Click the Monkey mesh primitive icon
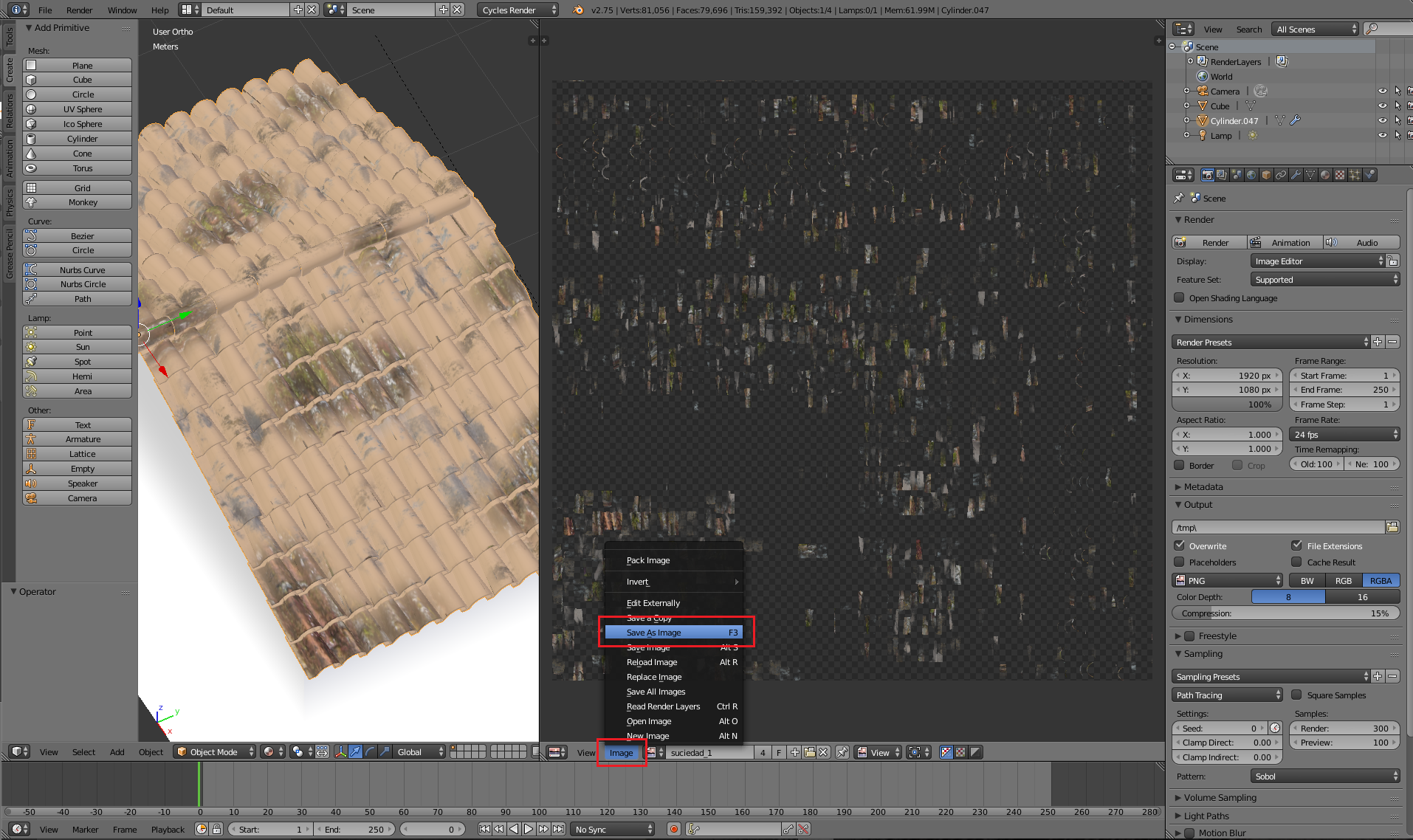The image size is (1413, 840). 32,202
